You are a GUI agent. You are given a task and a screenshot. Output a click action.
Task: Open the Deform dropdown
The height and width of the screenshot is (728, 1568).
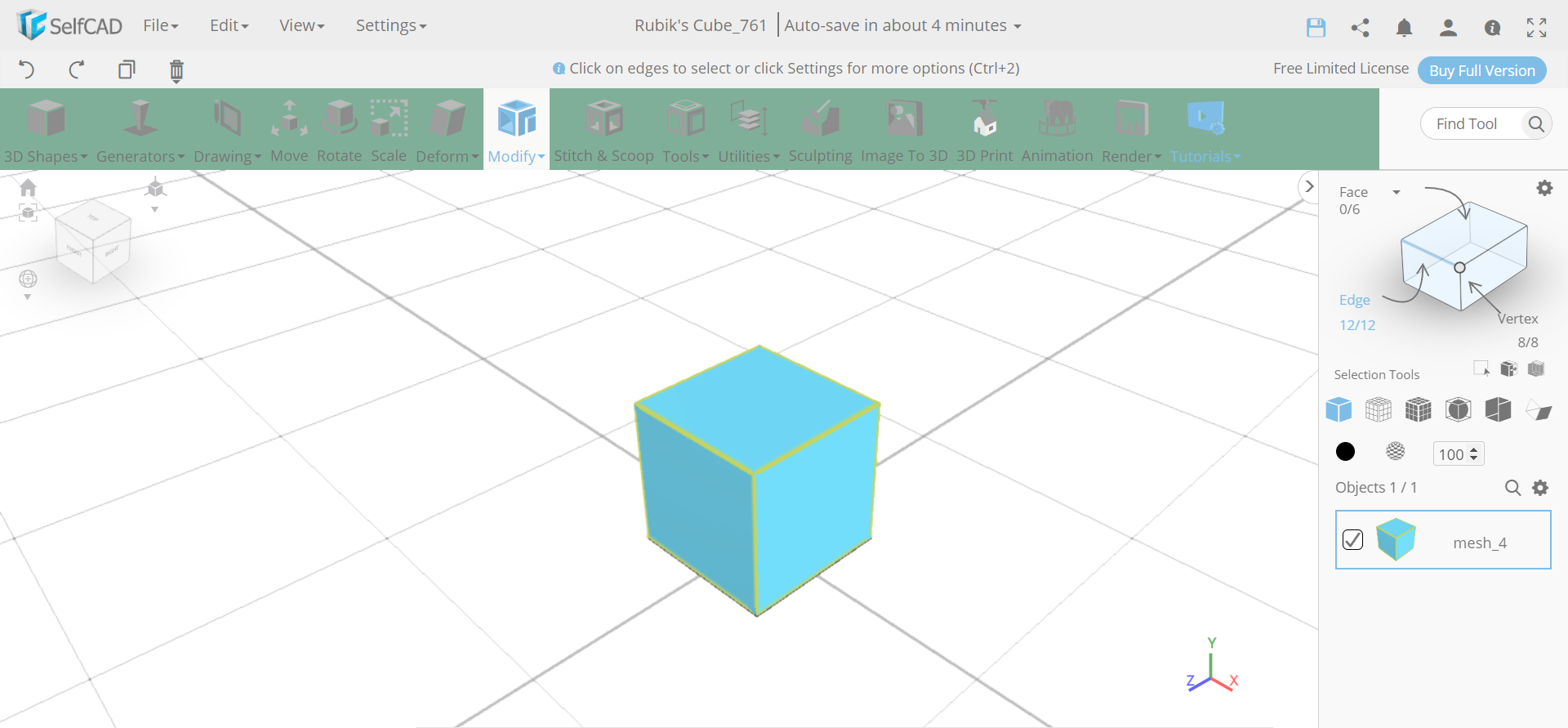click(448, 131)
